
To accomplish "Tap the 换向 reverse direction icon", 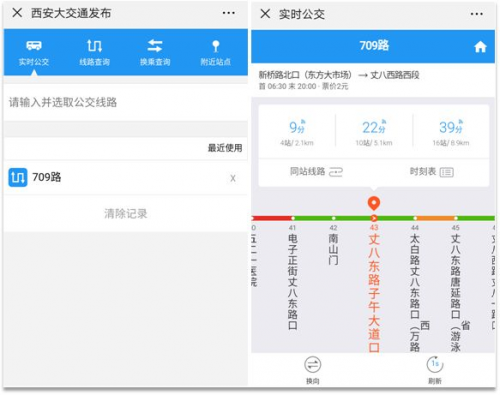I will coord(313,364).
